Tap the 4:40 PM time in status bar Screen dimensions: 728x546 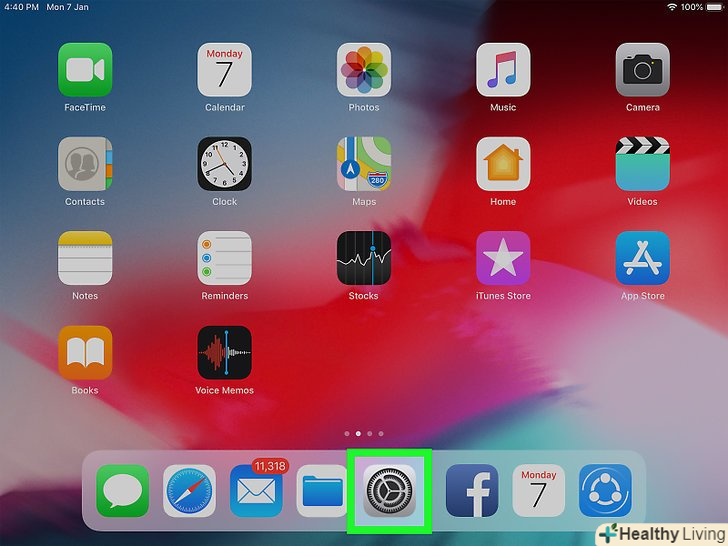21,7
